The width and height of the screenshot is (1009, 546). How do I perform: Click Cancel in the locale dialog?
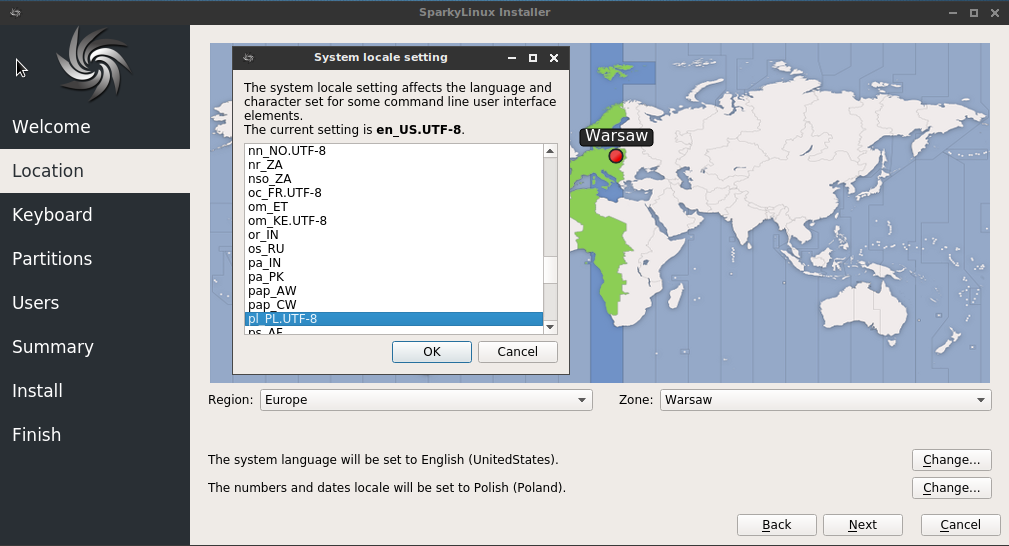click(x=517, y=352)
